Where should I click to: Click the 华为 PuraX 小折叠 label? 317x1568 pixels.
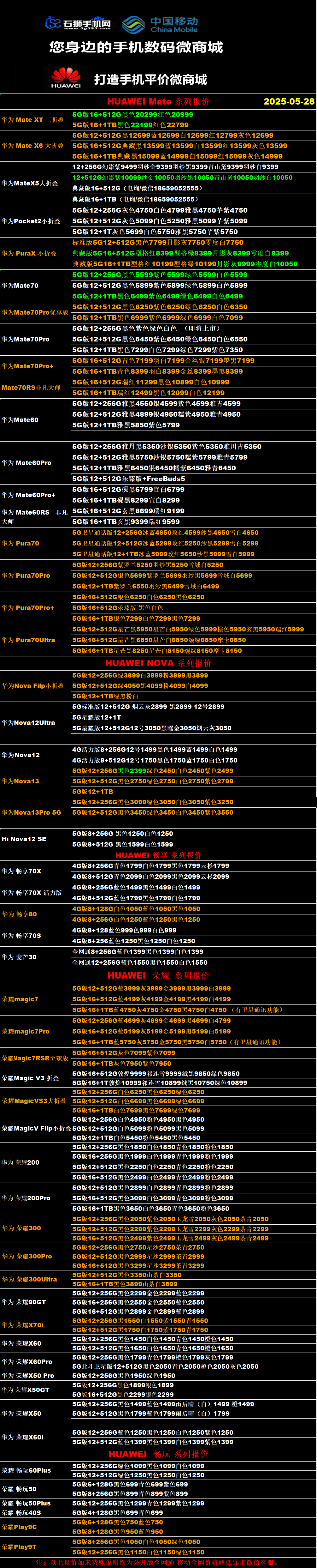point(29,253)
